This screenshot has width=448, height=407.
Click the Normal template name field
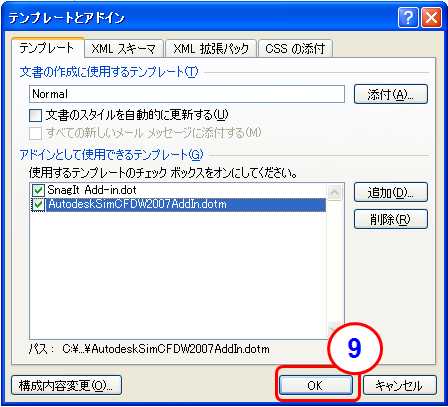[187, 94]
